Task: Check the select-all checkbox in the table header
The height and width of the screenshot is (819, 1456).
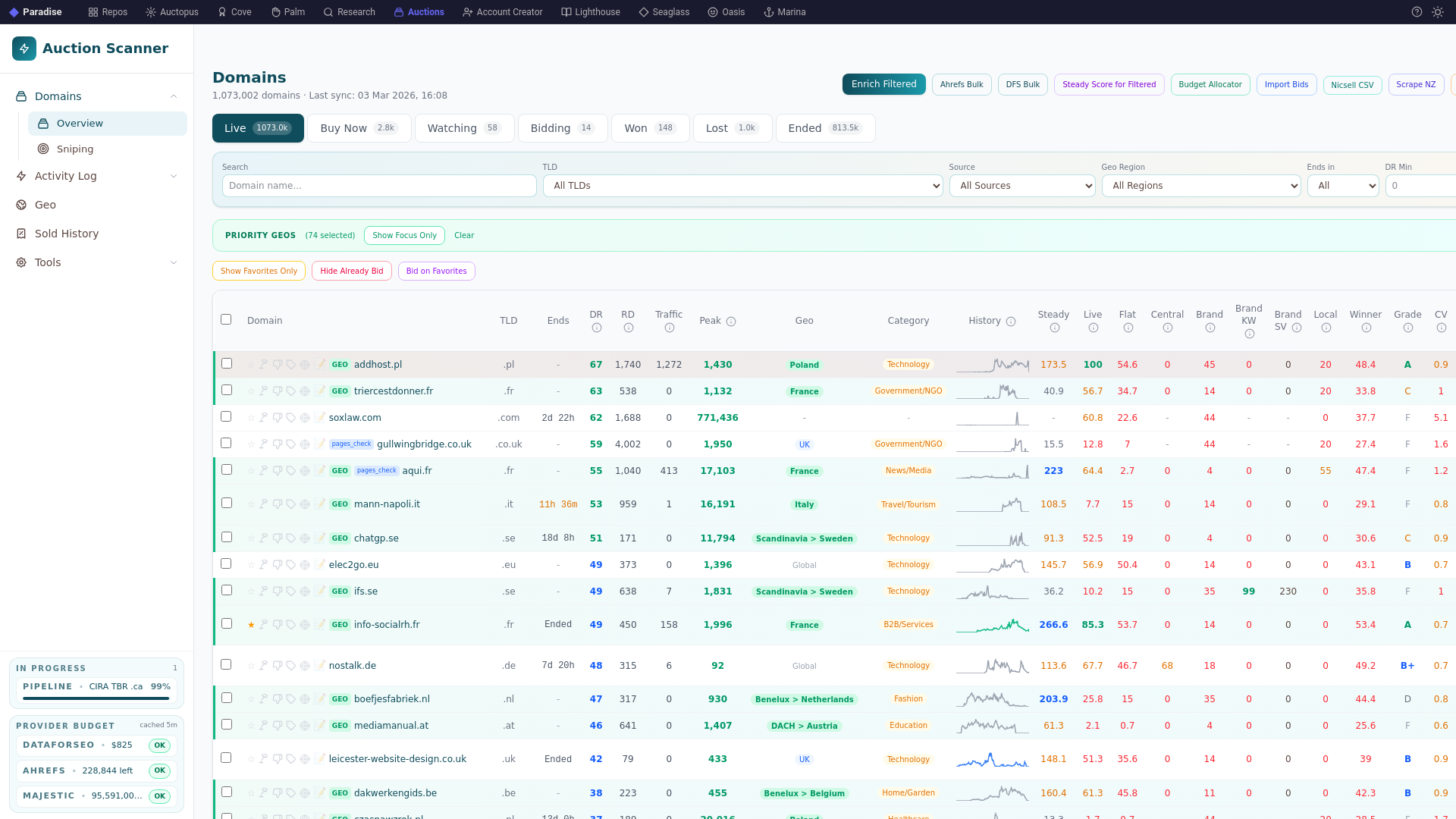Action: pyautogui.click(x=226, y=319)
